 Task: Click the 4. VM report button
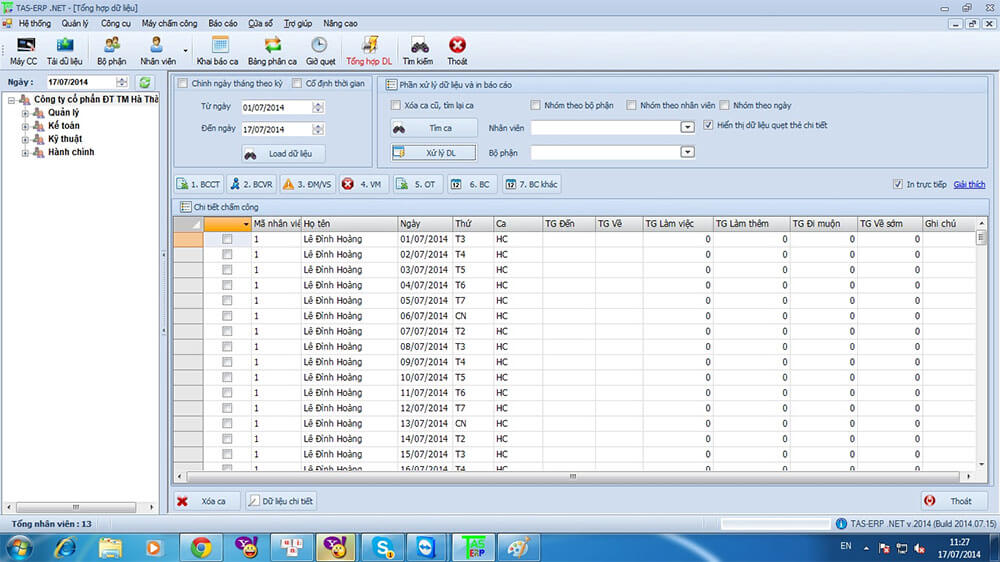(x=364, y=184)
